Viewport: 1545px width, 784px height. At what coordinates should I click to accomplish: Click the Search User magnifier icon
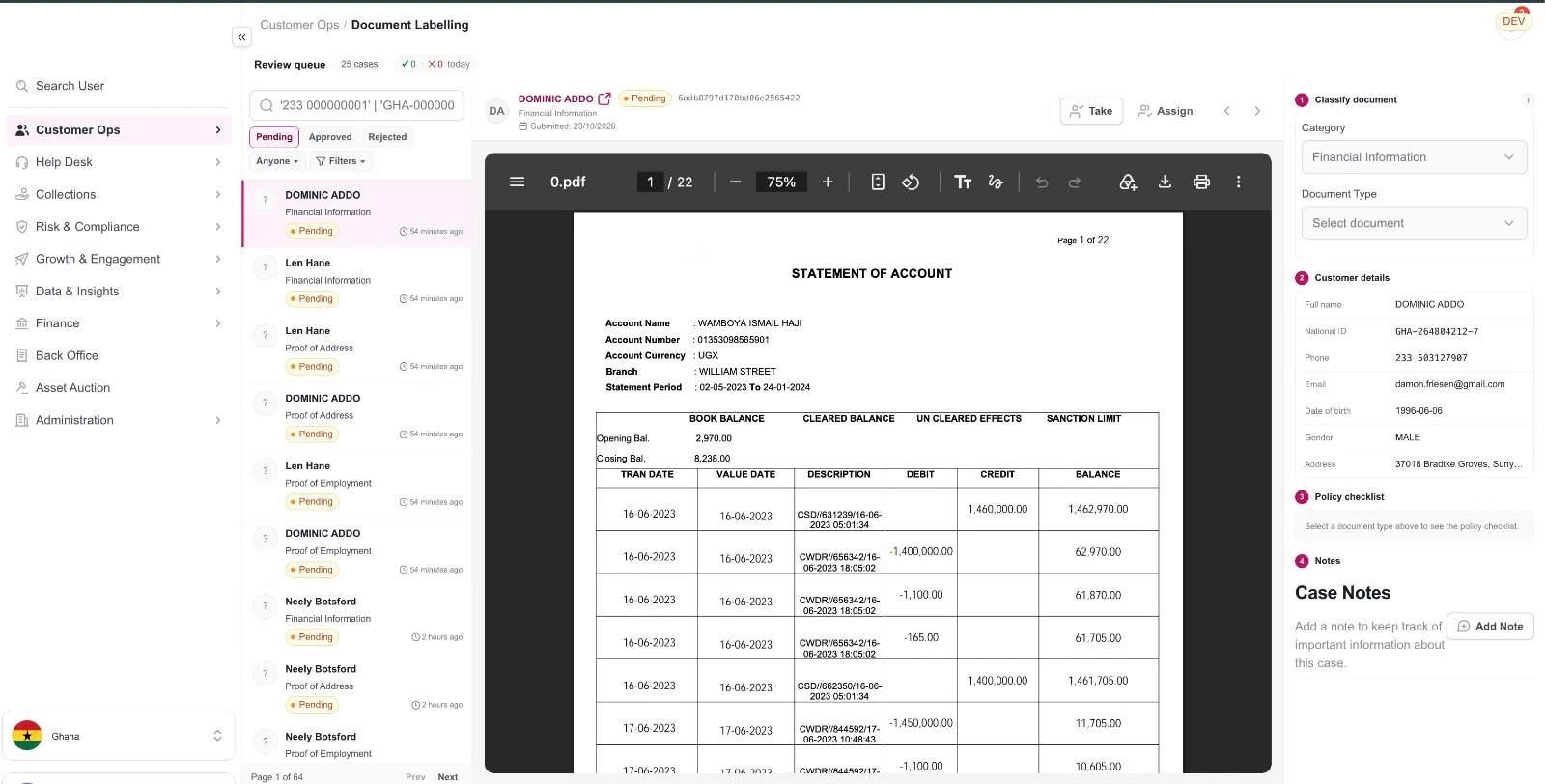click(x=22, y=86)
